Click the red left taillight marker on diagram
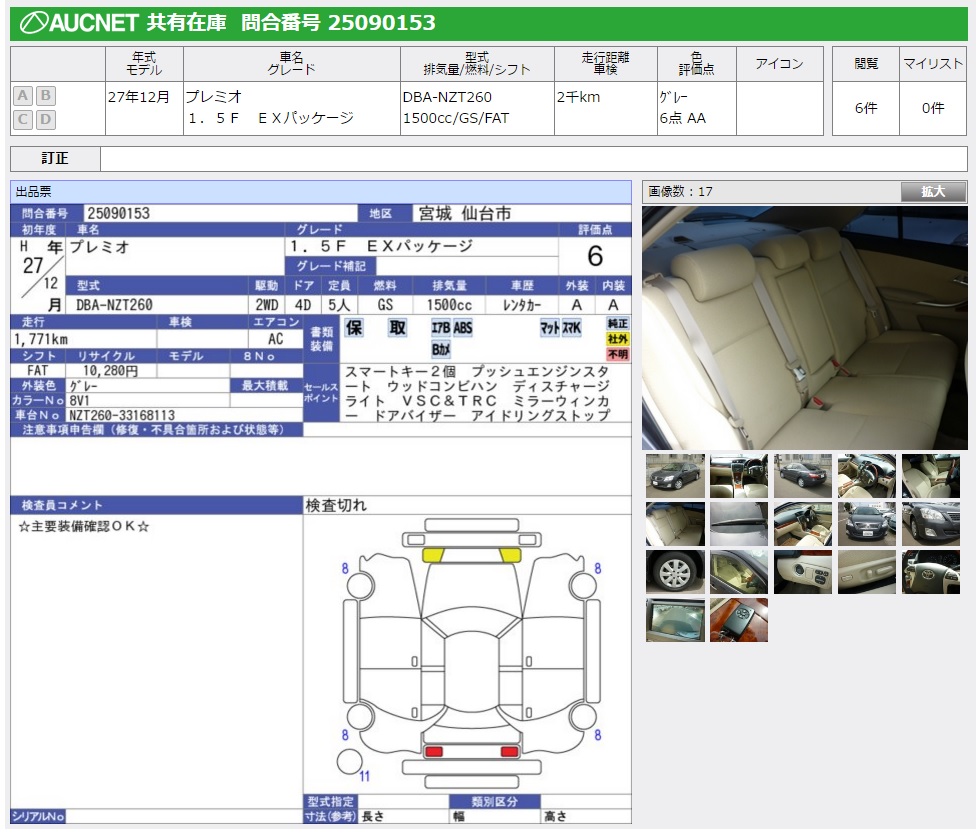This screenshot has height=838, width=976. point(434,751)
